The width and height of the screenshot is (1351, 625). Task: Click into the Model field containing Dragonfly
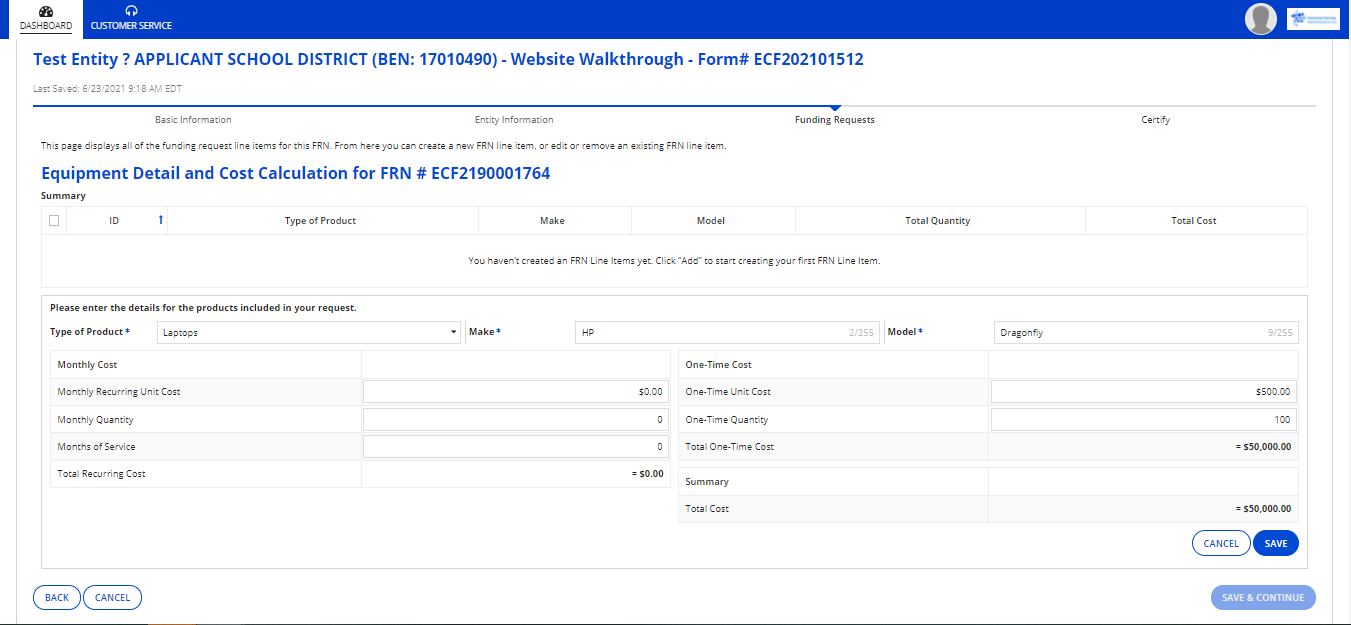point(1145,333)
